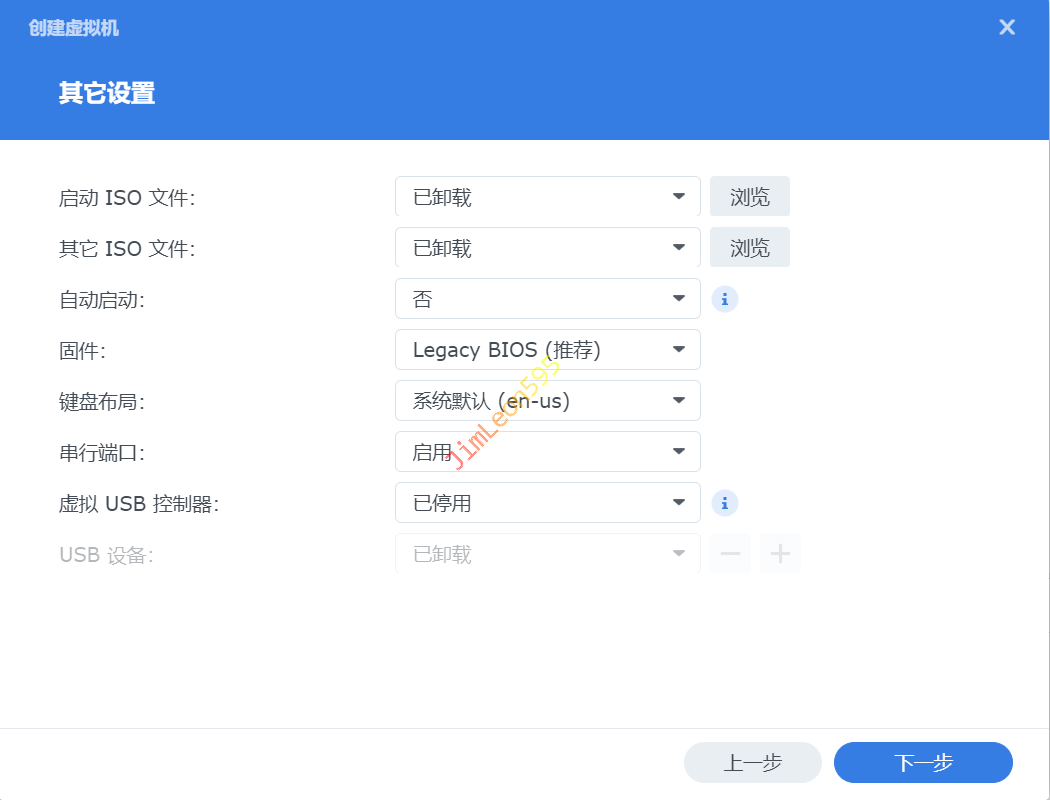Open the 自动启动 dropdown showing 否

click(x=547, y=299)
